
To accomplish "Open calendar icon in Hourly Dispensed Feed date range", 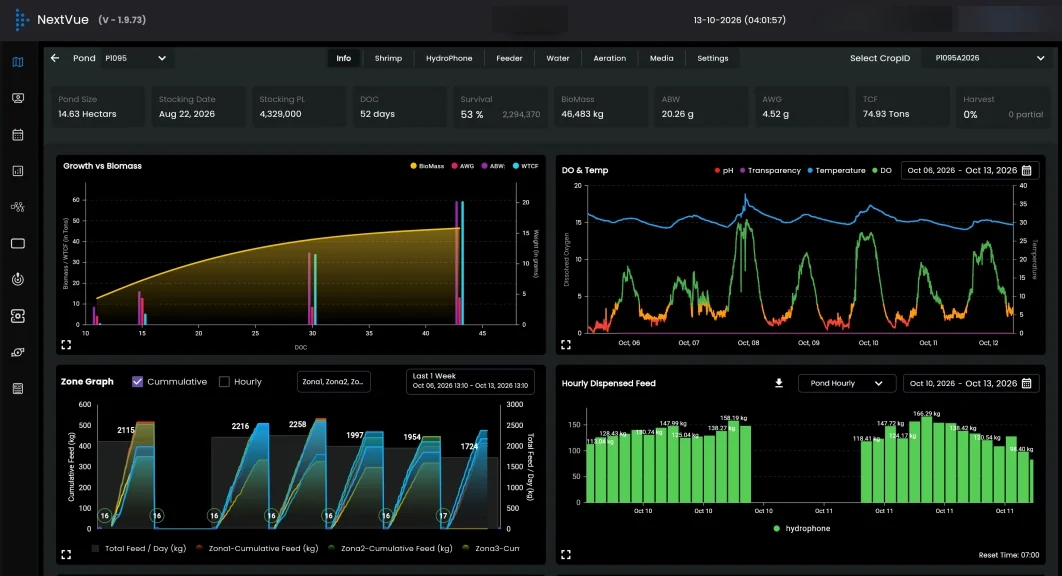I will pyautogui.click(x=1027, y=384).
